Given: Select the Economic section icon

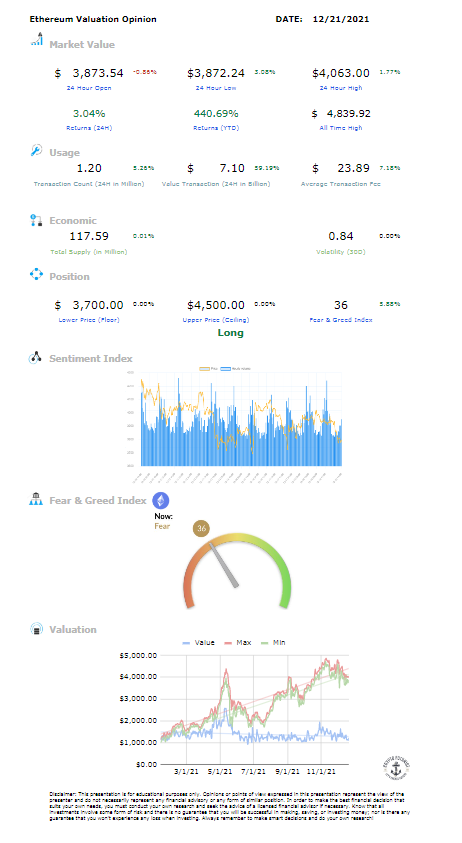Looking at the screenshot, I should [36, 220].
